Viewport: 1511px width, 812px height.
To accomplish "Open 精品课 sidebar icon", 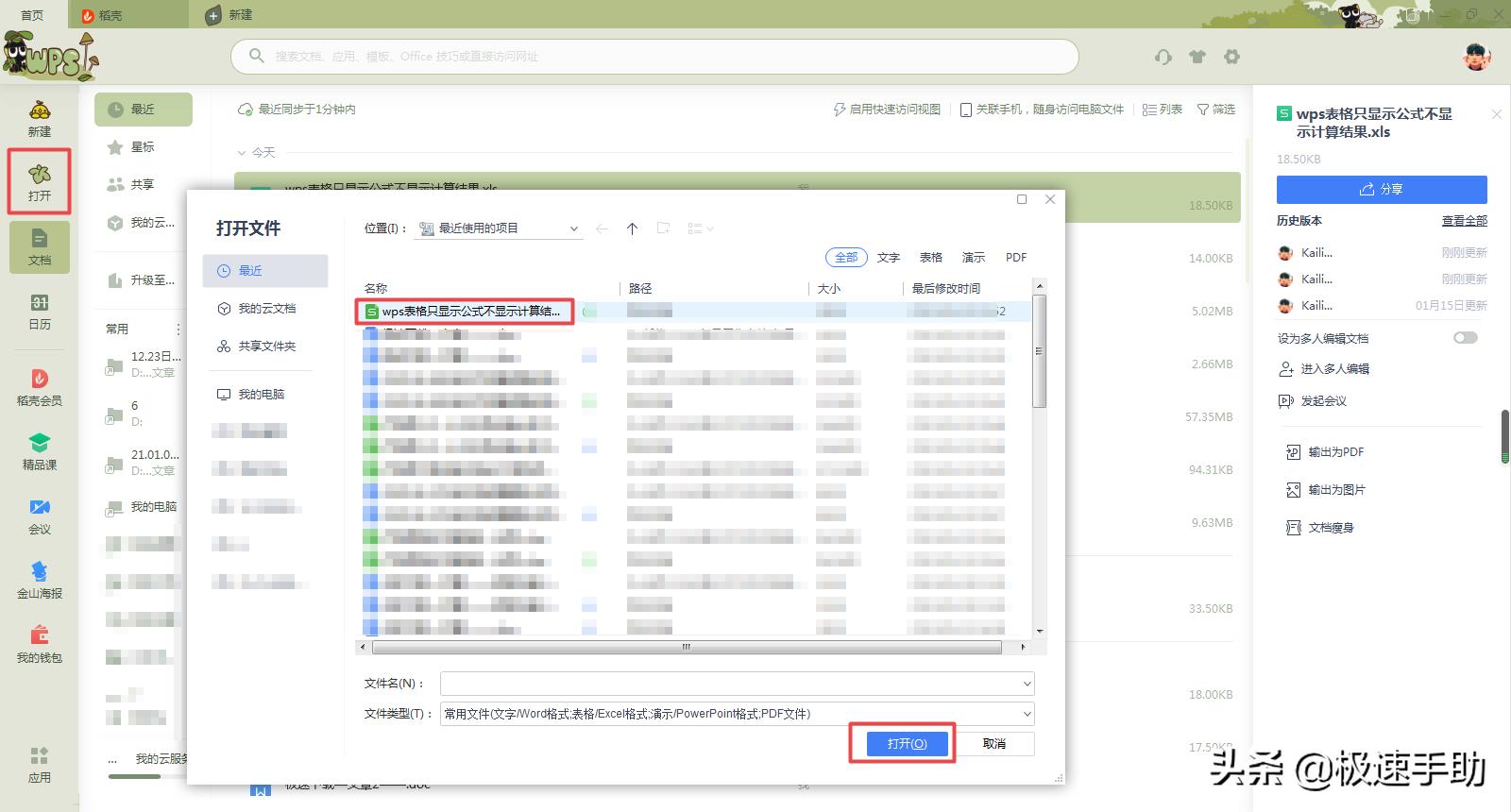I will 40,452.
